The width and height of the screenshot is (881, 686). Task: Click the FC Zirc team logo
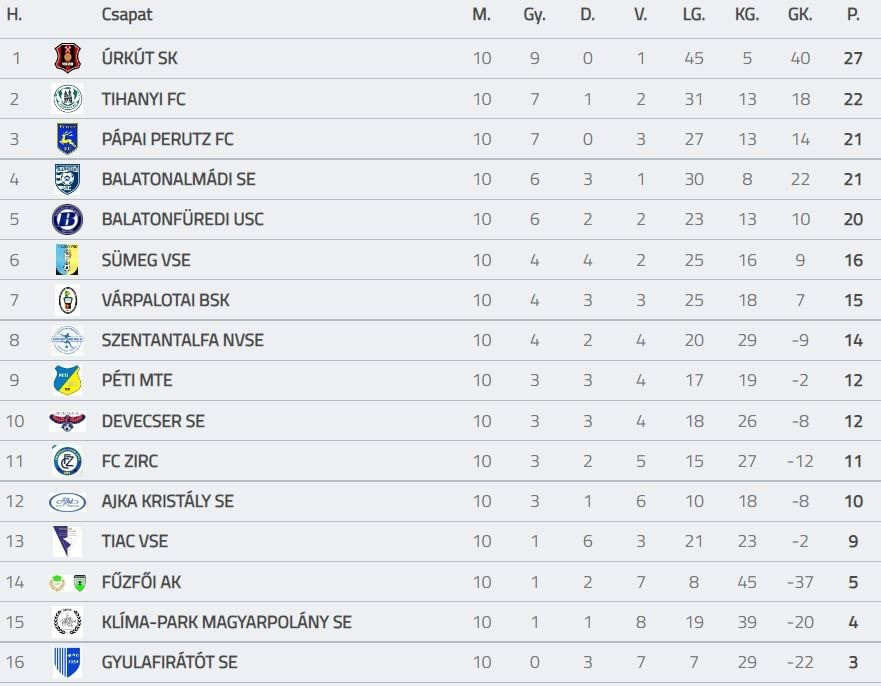(x=67, y=461)
